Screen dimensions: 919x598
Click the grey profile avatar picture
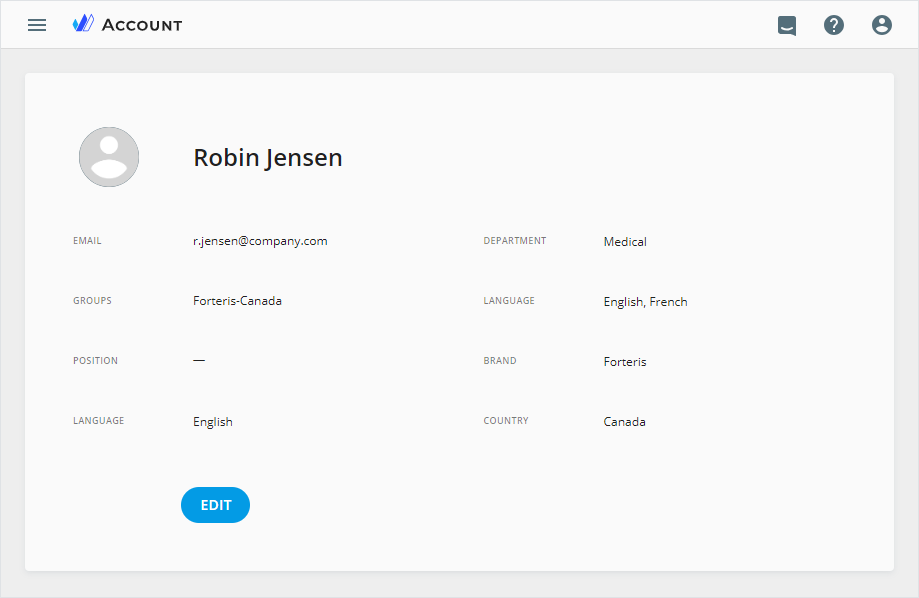click(x=109, y=157)
